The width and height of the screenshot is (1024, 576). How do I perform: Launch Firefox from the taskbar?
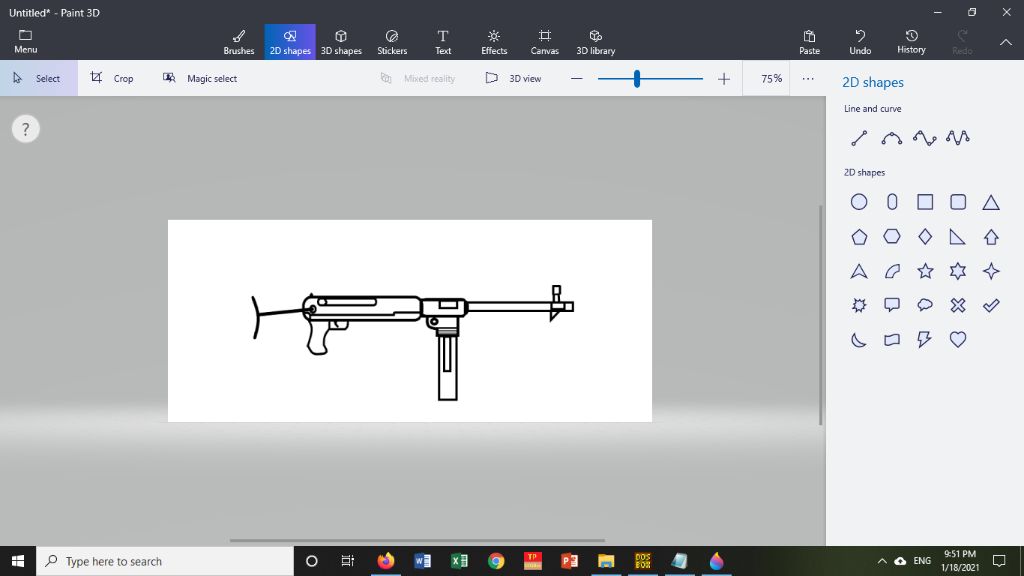point(385,561)
